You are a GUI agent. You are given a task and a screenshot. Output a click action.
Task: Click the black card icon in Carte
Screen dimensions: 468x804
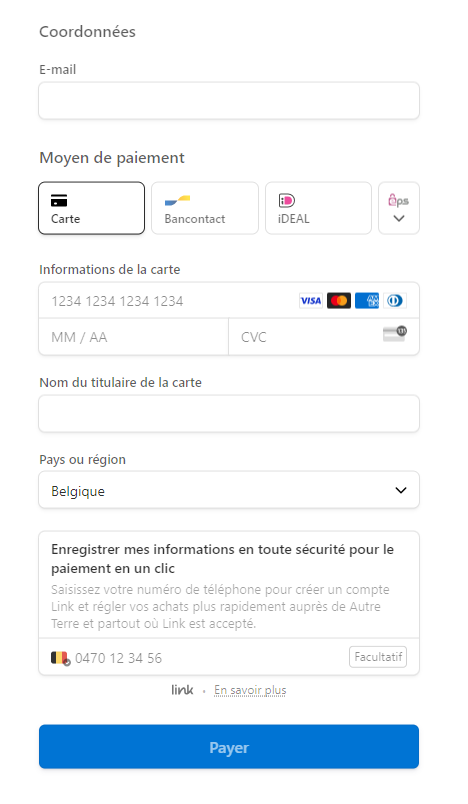(x=59, y=200)
